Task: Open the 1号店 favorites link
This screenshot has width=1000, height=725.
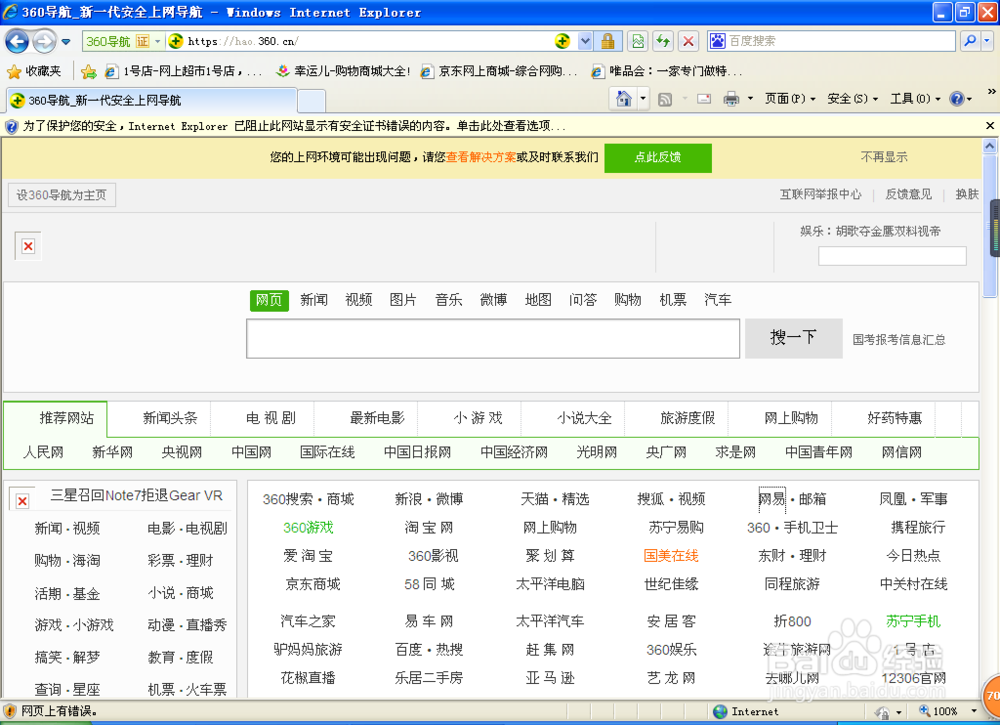Action: click(x=183, y=71)
